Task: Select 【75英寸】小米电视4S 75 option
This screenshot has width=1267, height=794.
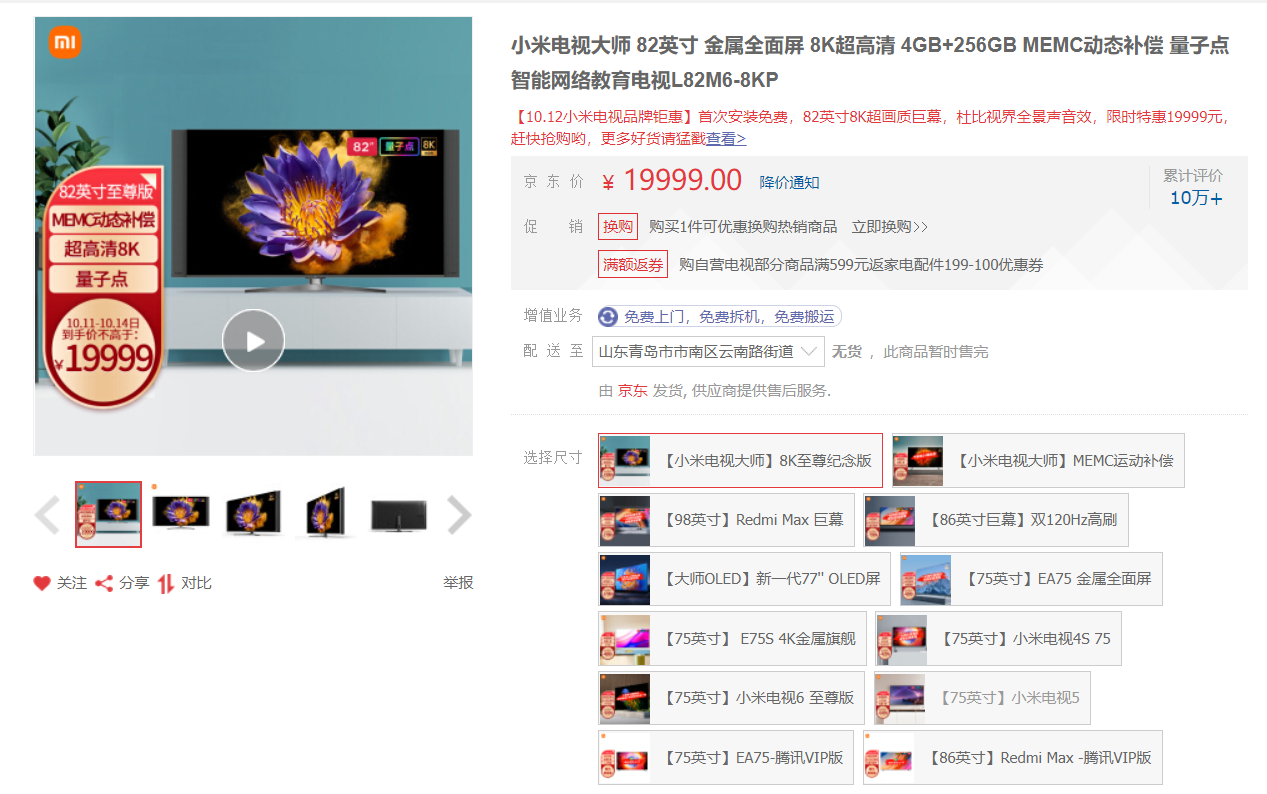Action: point(998,639)
